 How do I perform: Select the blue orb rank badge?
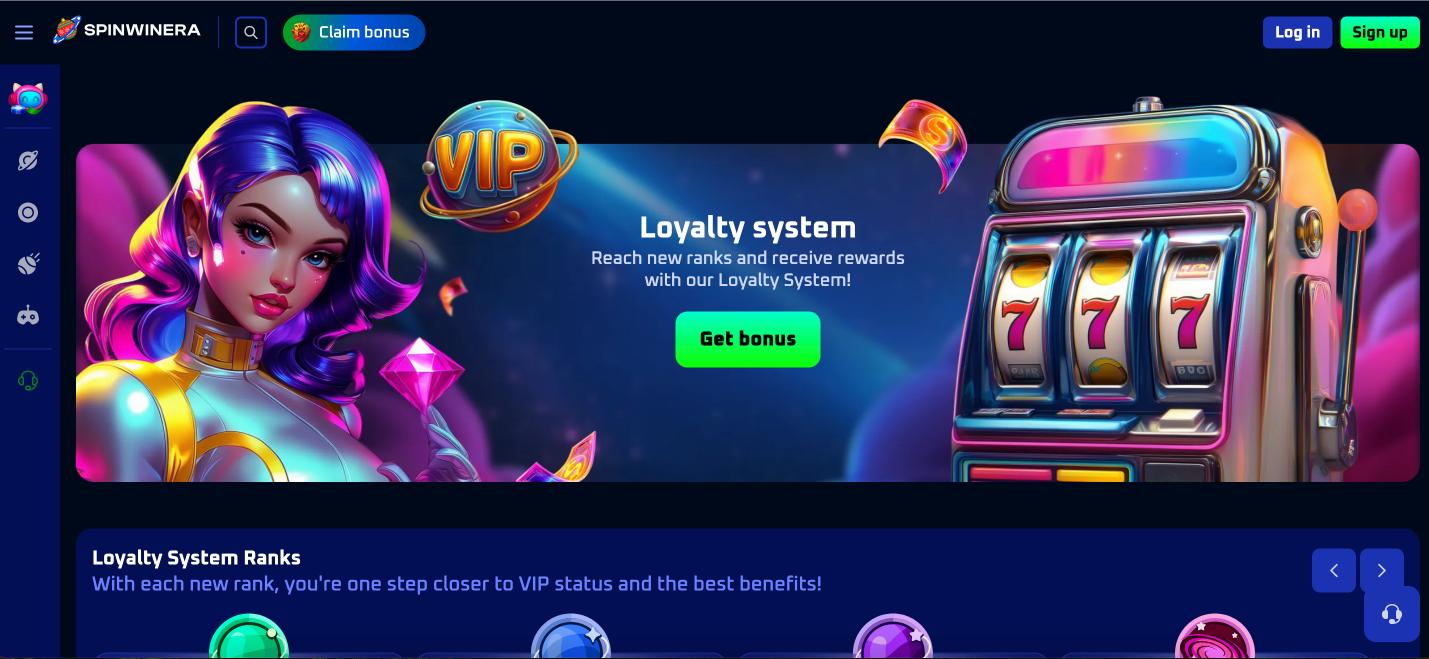[570, 636]
